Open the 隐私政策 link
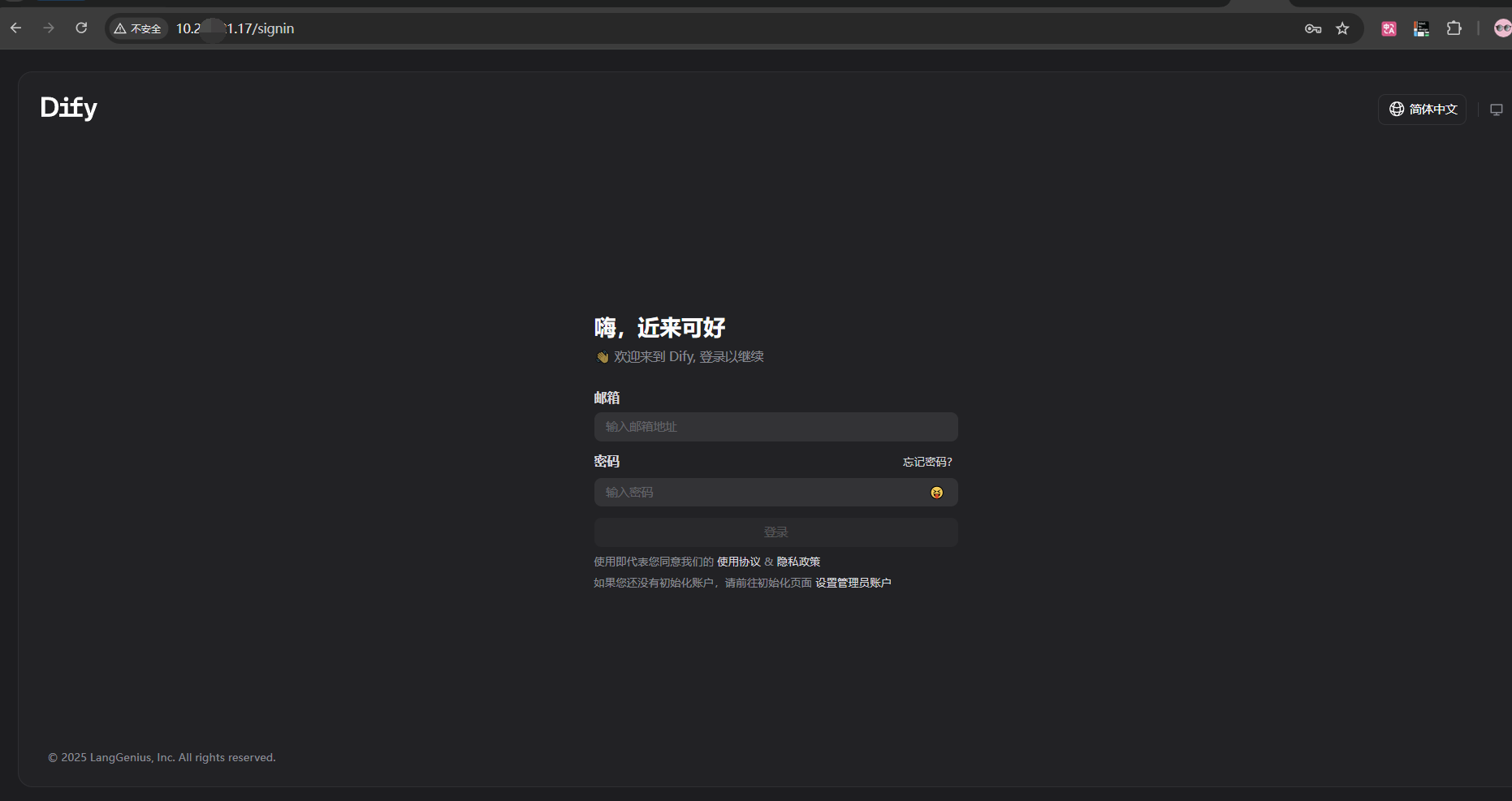 coord(799,562)
